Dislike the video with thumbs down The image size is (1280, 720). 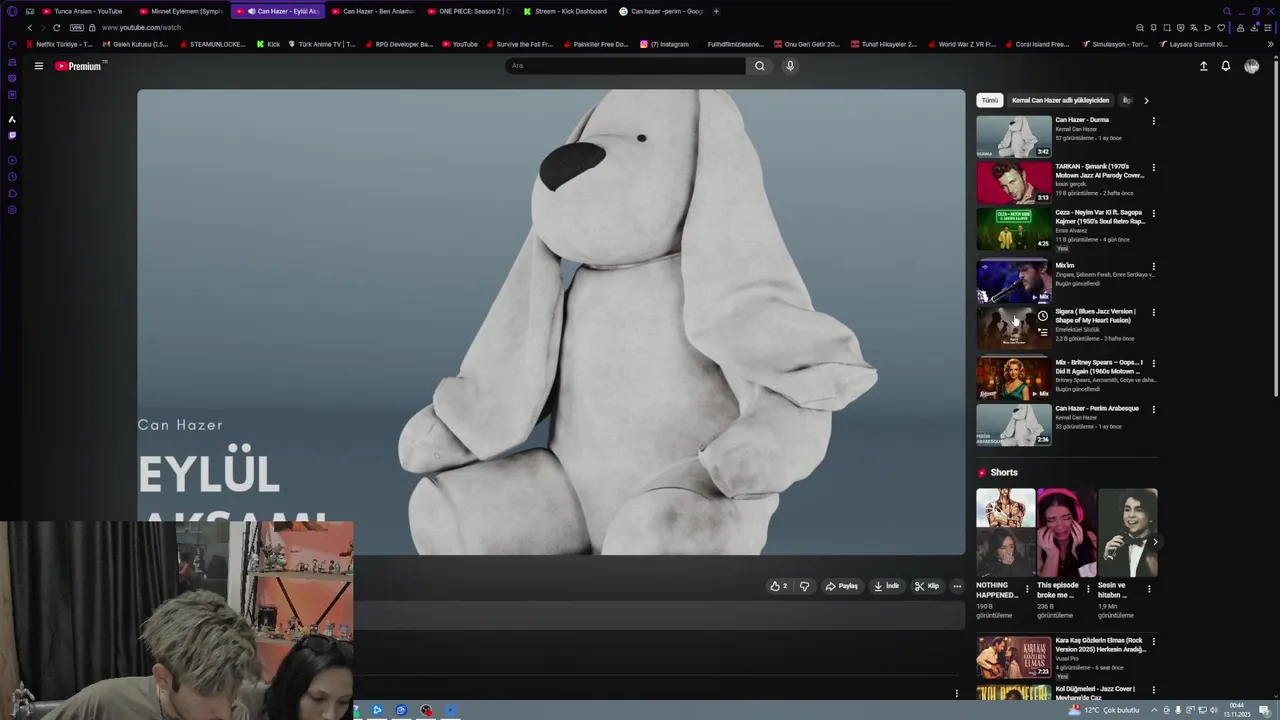(804, 586)
